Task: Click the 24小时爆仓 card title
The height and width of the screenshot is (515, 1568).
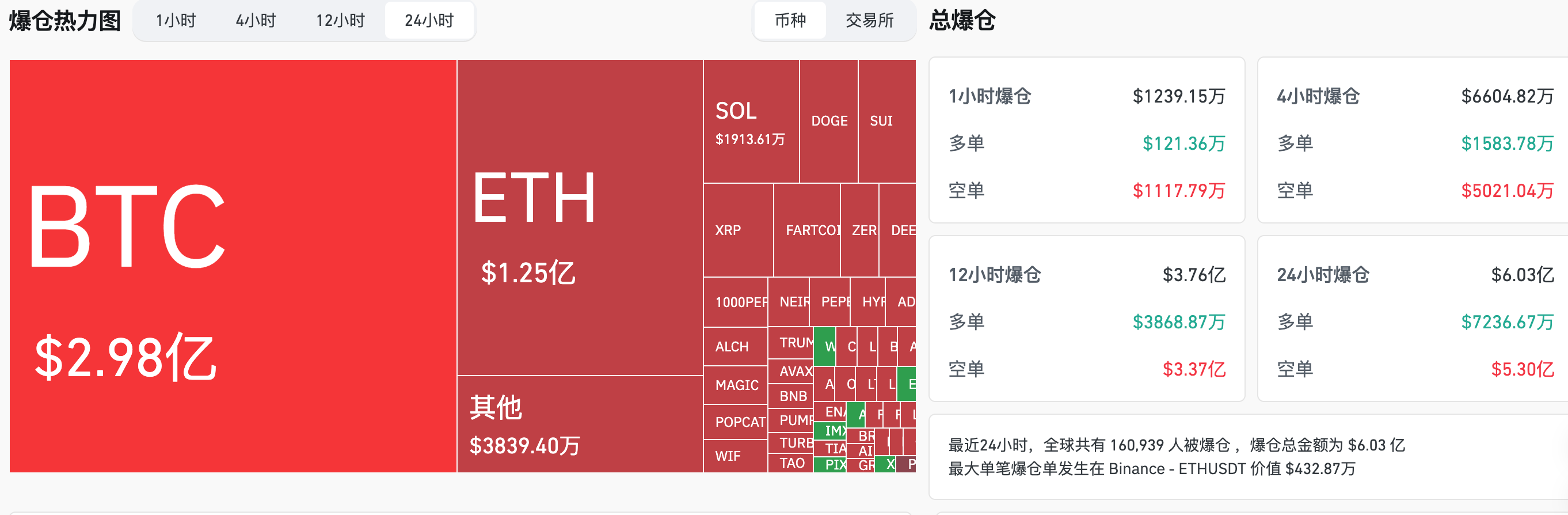Action: pyautogui.click(x=1323, y=275)
